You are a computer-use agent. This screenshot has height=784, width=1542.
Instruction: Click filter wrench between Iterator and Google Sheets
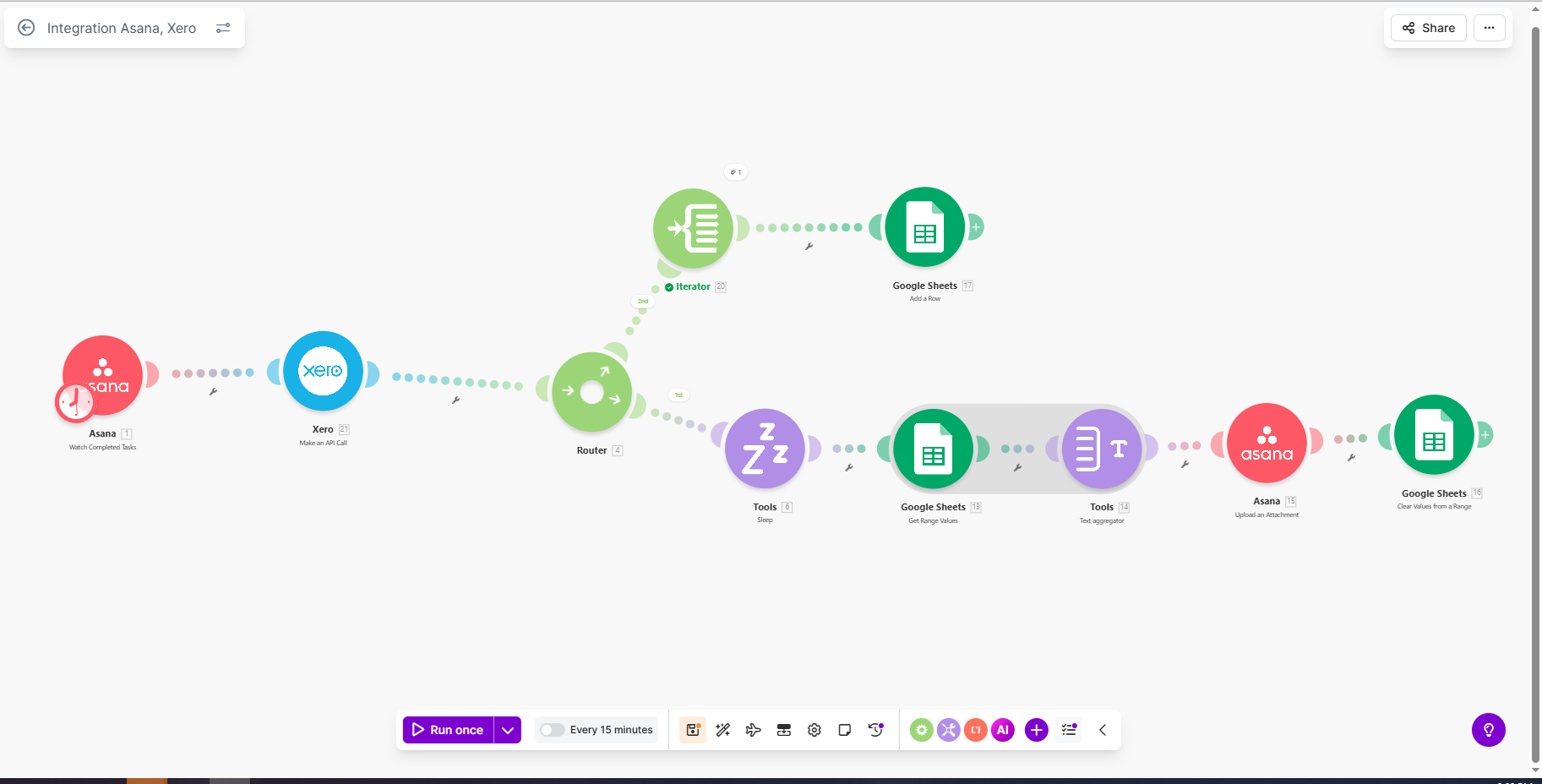[809, 247]
